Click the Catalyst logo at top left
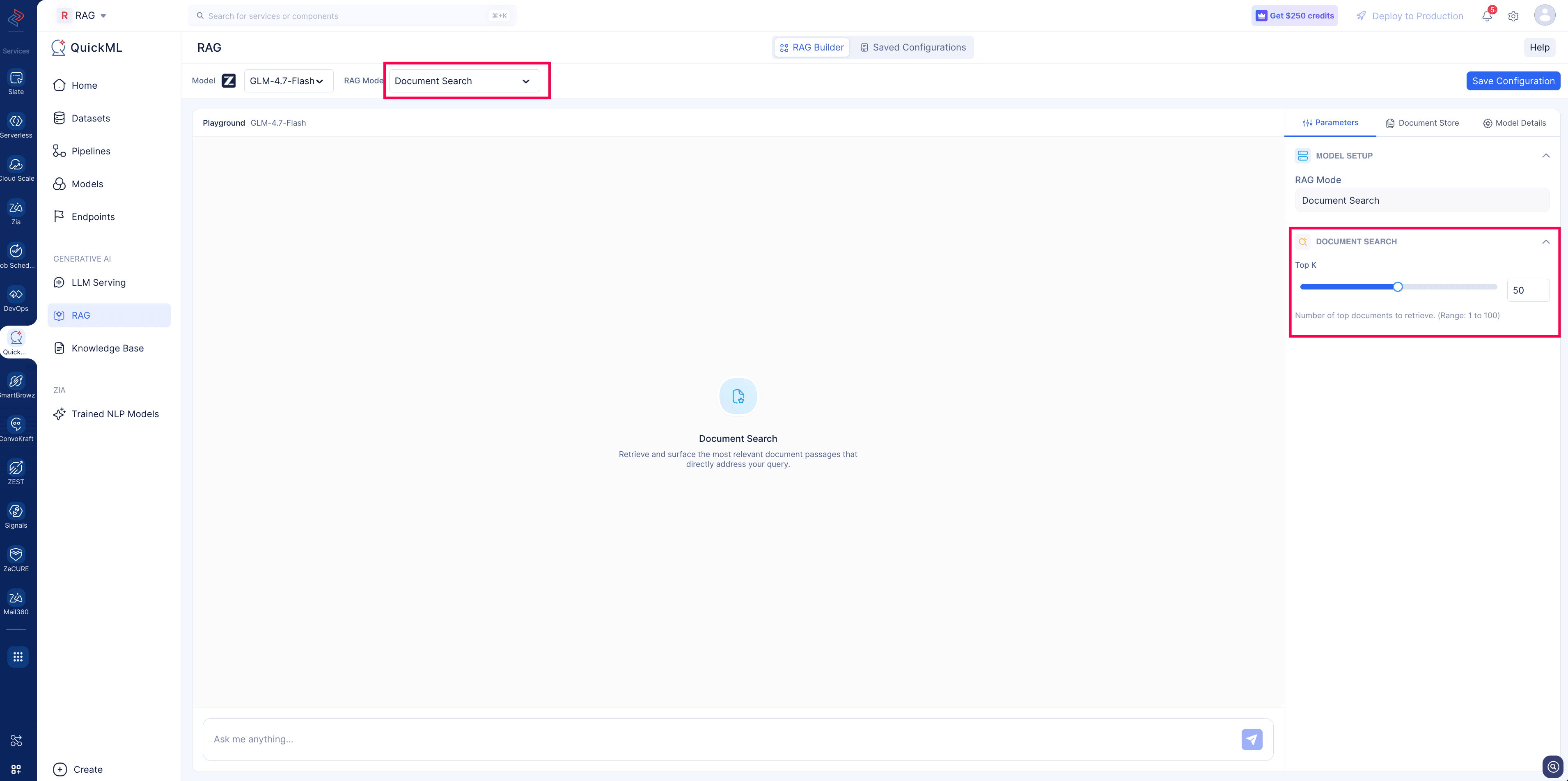Image resolution: width=1568 pixels, height=781 pixels. click(x=16, y=18)
